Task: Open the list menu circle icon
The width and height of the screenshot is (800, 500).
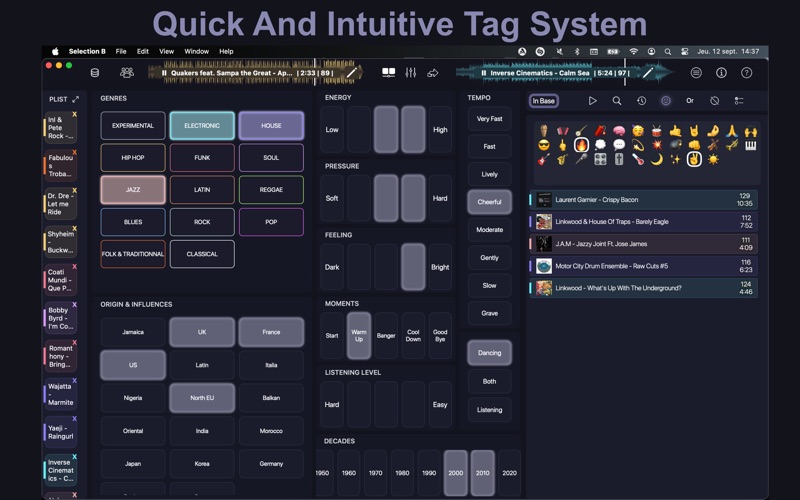Action: pos(696,73)
